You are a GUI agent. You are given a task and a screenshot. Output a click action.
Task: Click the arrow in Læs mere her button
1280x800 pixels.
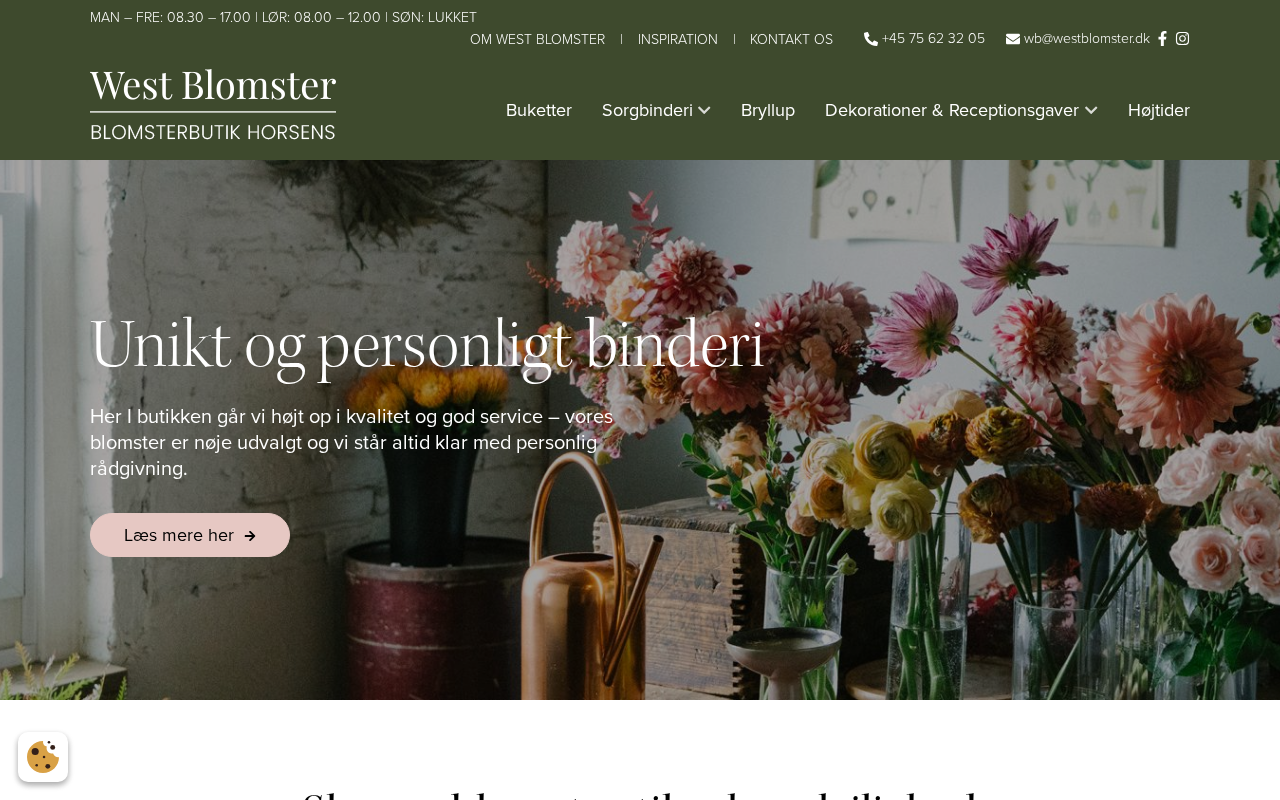click(x=250, y=536)
